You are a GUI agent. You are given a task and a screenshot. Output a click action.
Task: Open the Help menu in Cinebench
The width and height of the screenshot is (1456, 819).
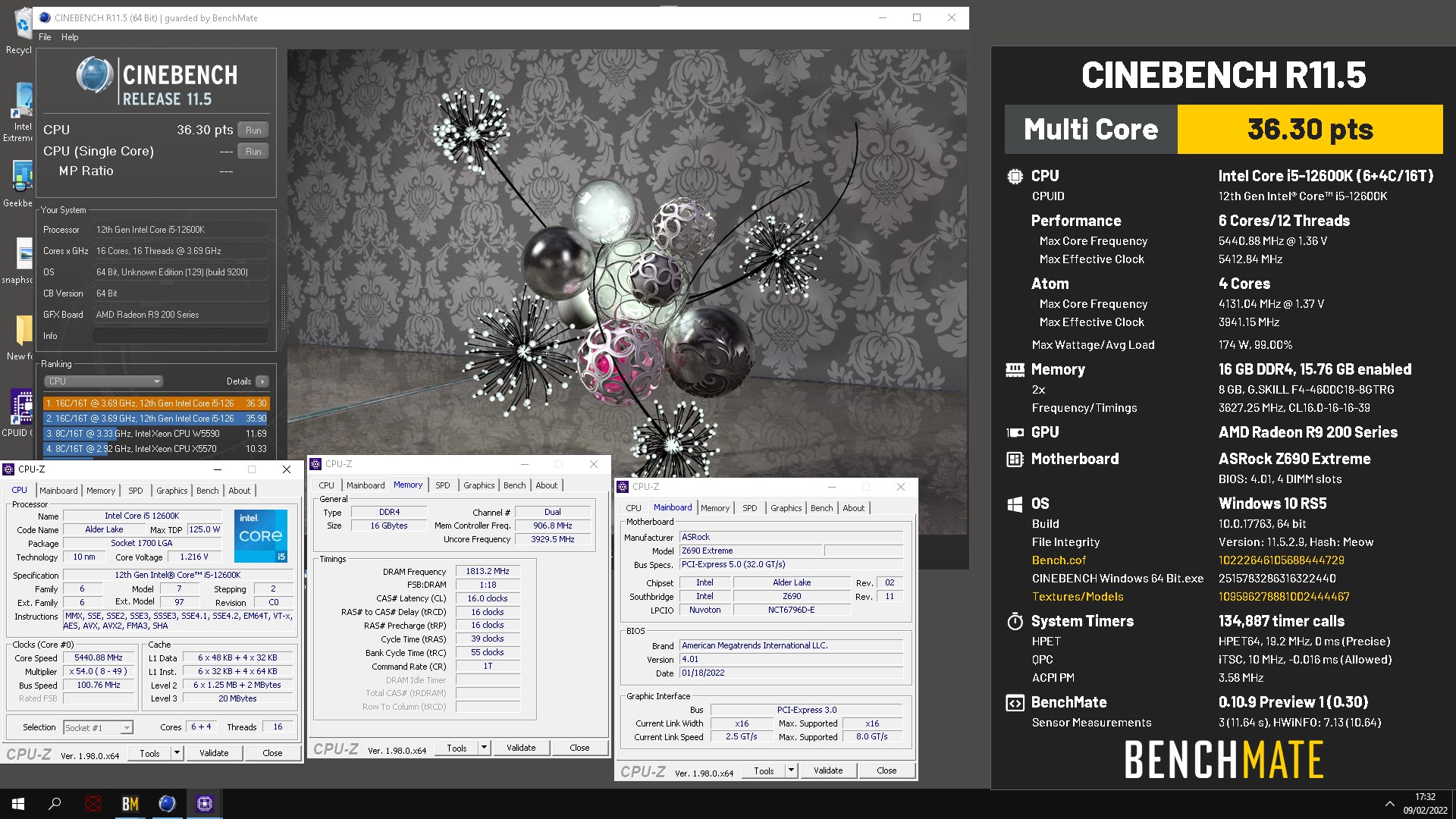coord(70,37)
